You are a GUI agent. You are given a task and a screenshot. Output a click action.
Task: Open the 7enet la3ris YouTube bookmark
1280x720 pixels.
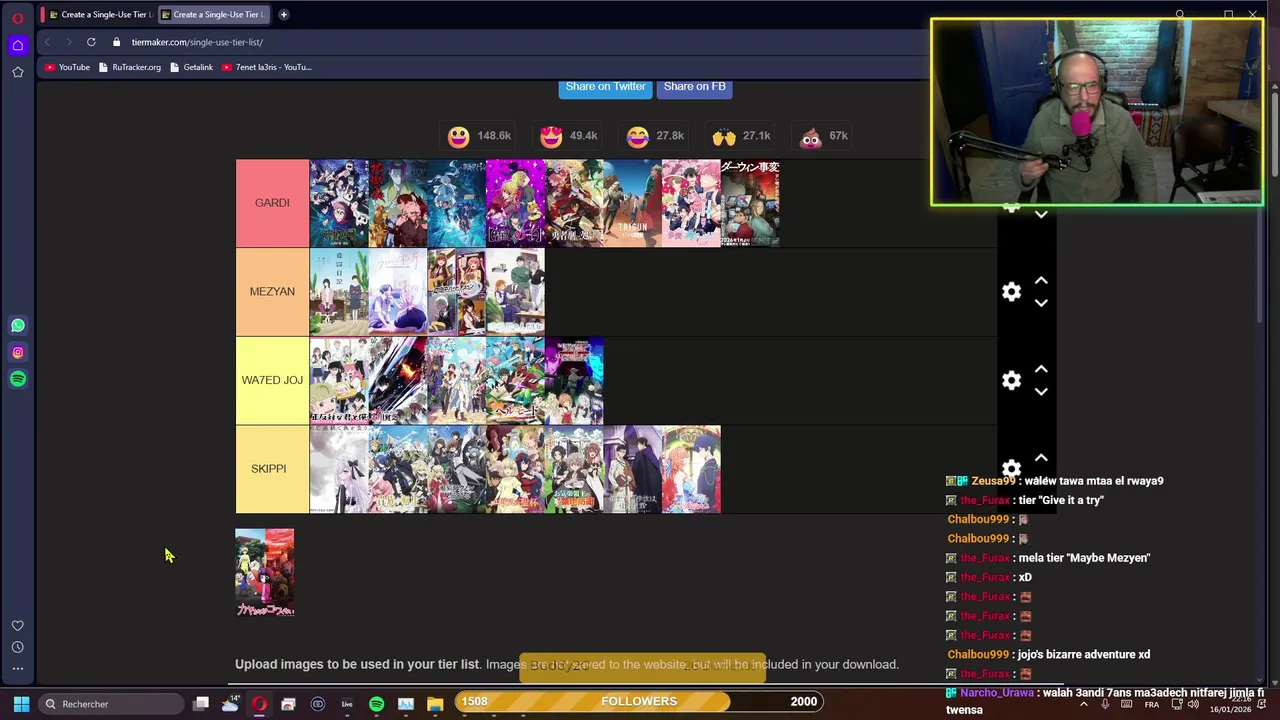pos(266,67)
